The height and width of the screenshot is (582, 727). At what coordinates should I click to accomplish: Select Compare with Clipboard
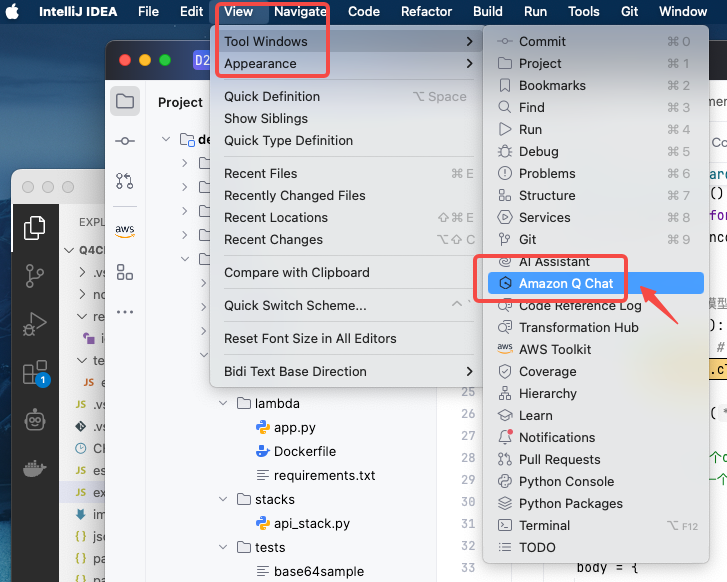pos(348,273)
